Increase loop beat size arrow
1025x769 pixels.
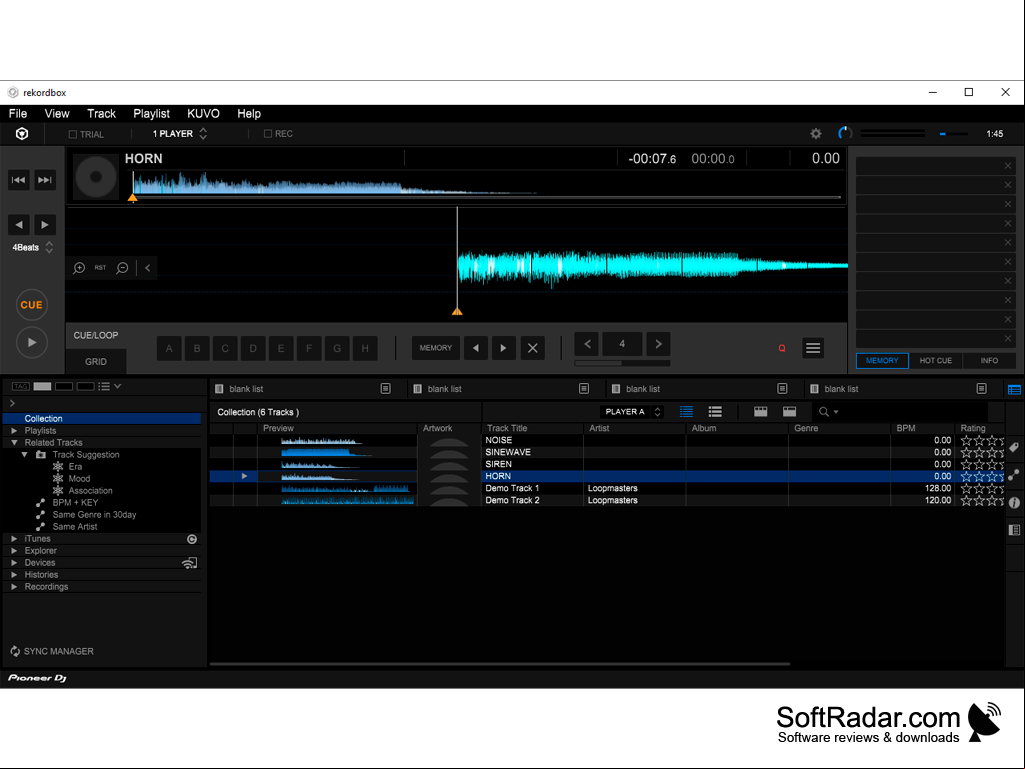tap(658, 344)
